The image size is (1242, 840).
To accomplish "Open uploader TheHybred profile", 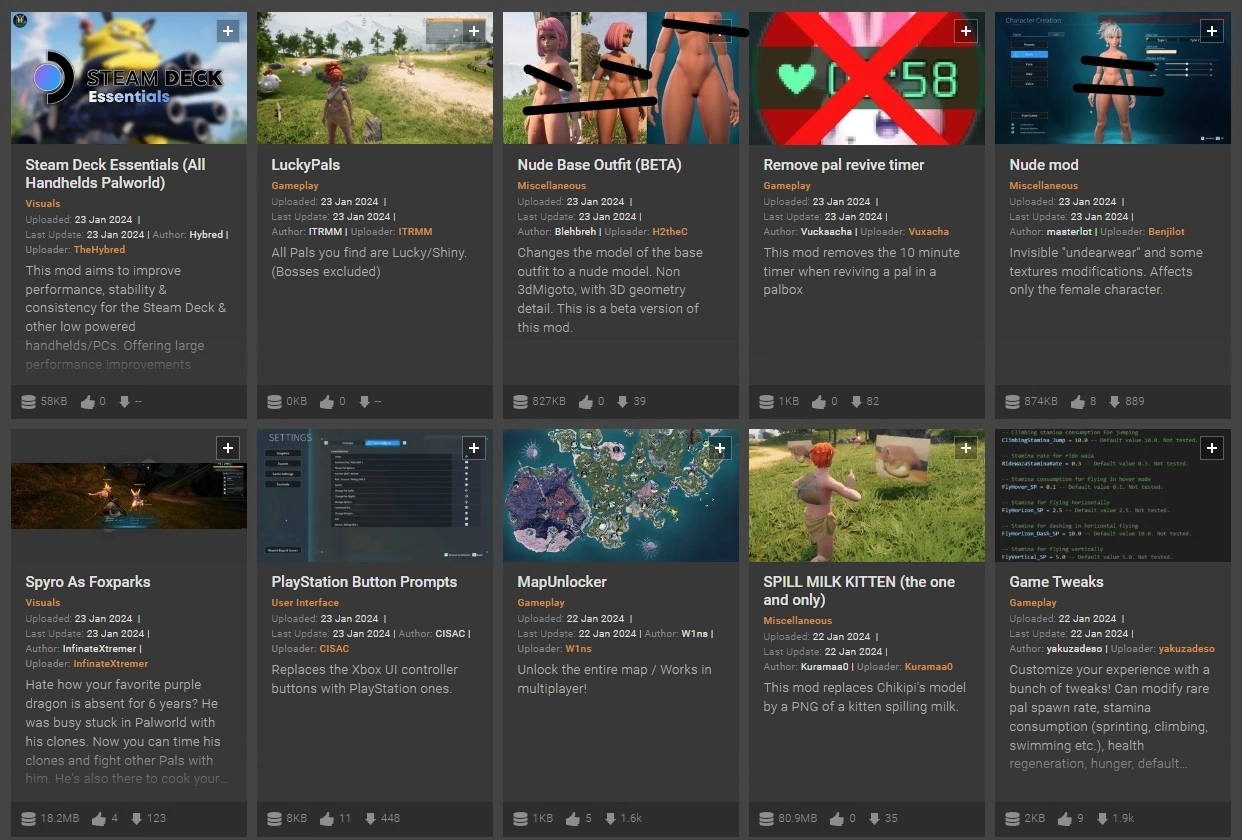I will 99,250.
